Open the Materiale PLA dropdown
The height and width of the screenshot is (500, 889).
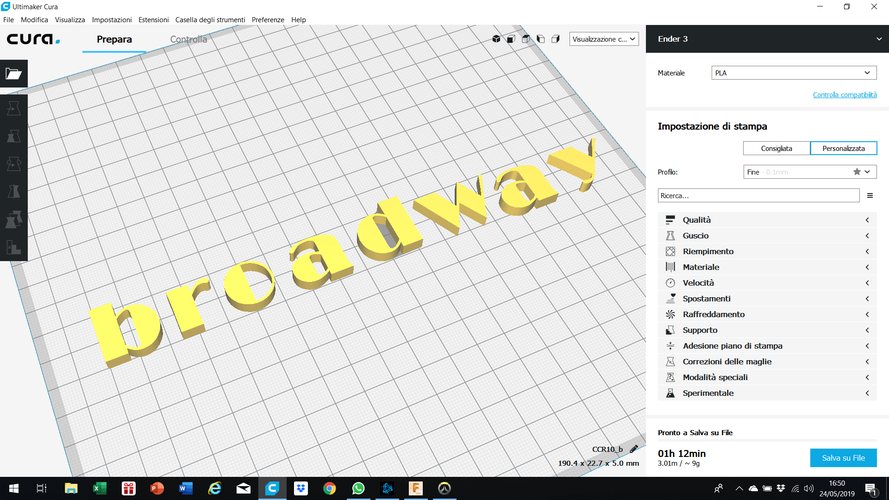coord(794,73)
